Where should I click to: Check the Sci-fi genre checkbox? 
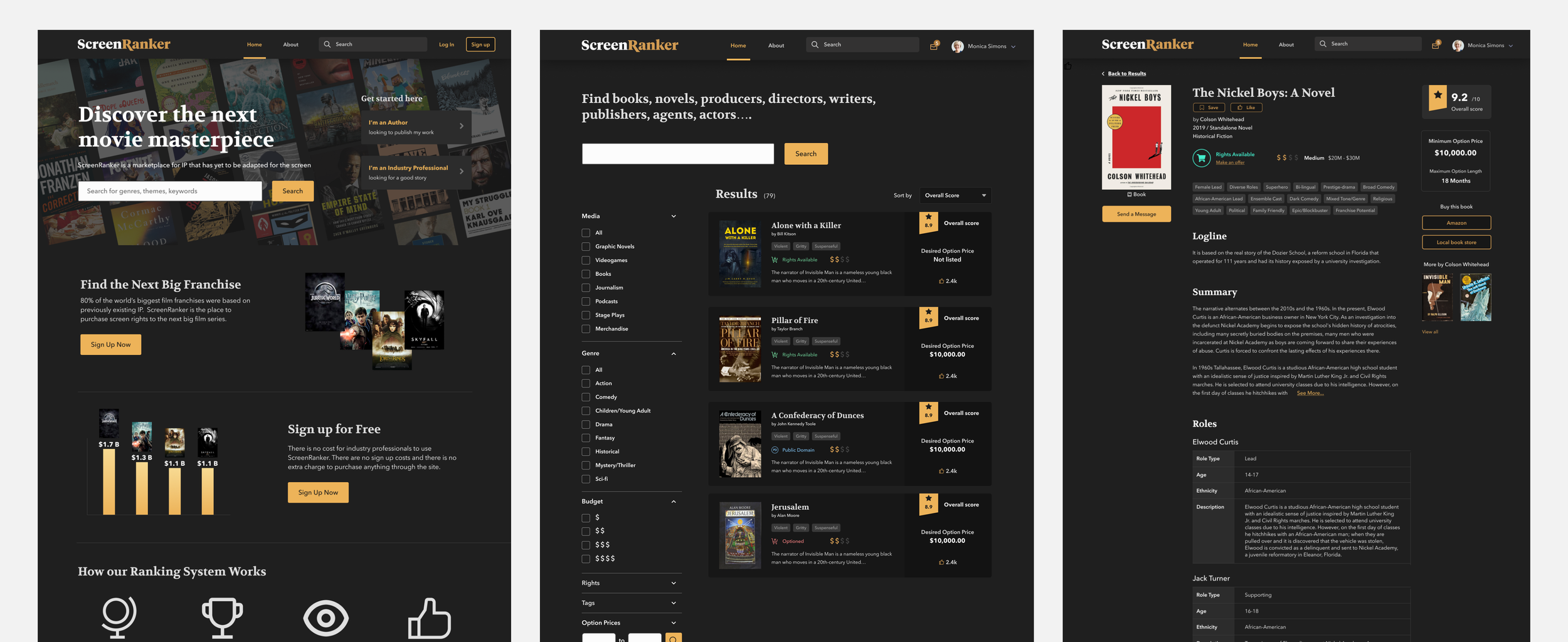(x=586, y=479)
